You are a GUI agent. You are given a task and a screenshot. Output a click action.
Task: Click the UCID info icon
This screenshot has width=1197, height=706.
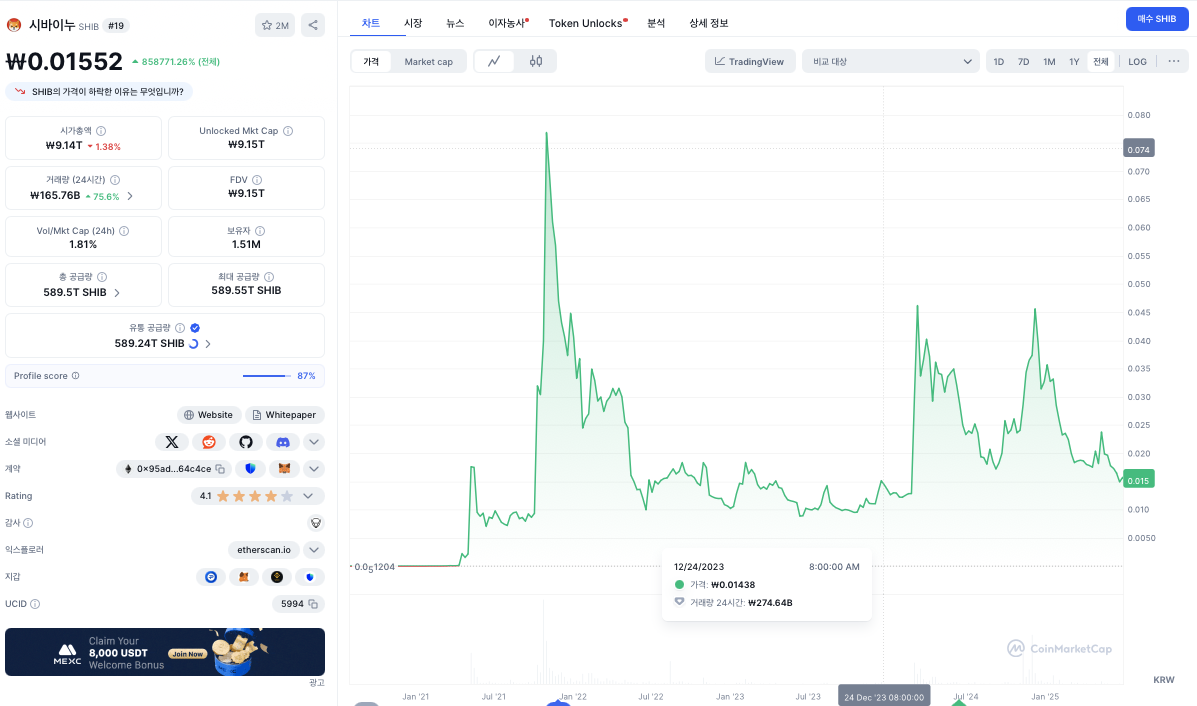(x=35, y=604)
